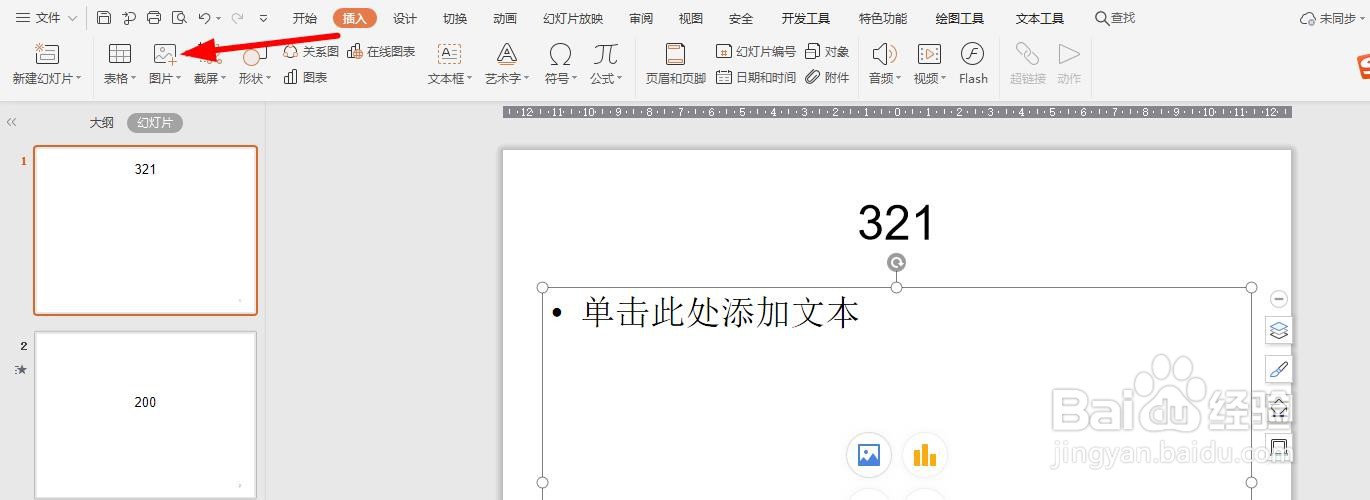Image resolution: width=1370 pixels, height=500 pixels.
Task: Click the chart placeholder icon in slide
Action: point(925,455)
